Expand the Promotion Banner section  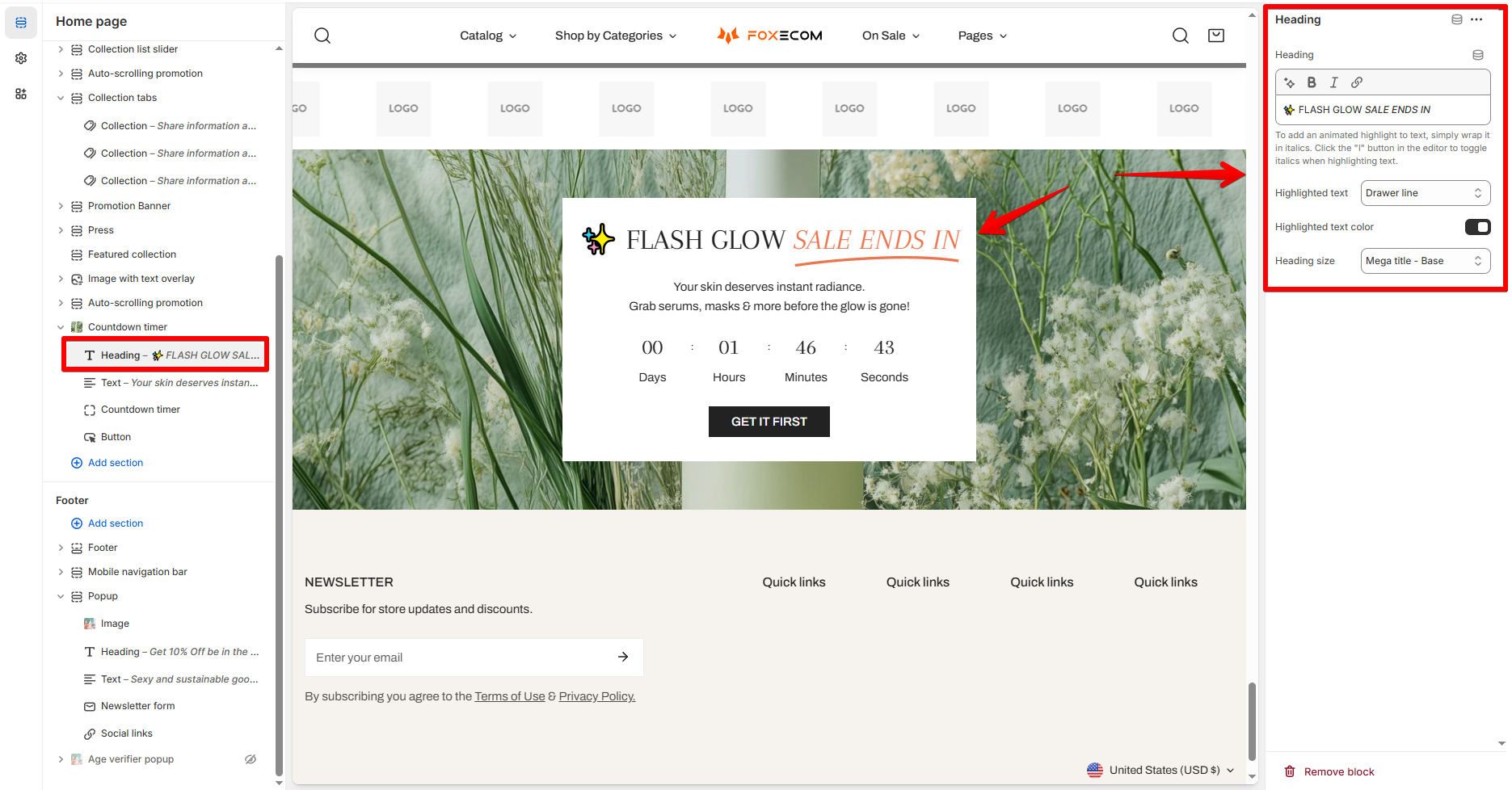click(x=61, y=206)
